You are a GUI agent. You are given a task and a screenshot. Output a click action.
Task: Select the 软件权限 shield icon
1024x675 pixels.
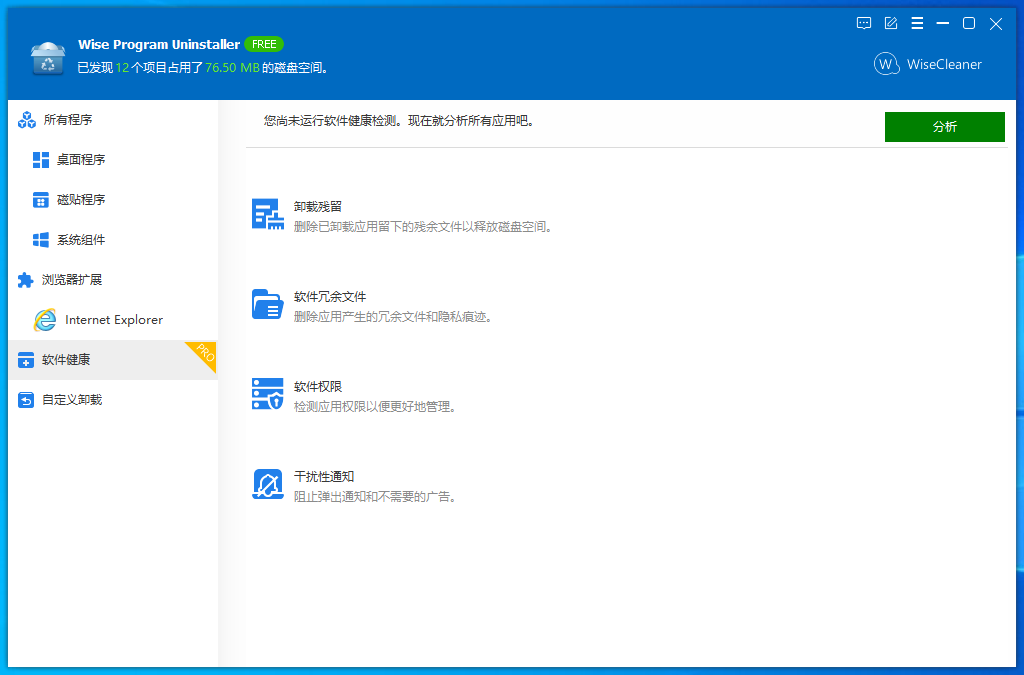pos(267,394)
